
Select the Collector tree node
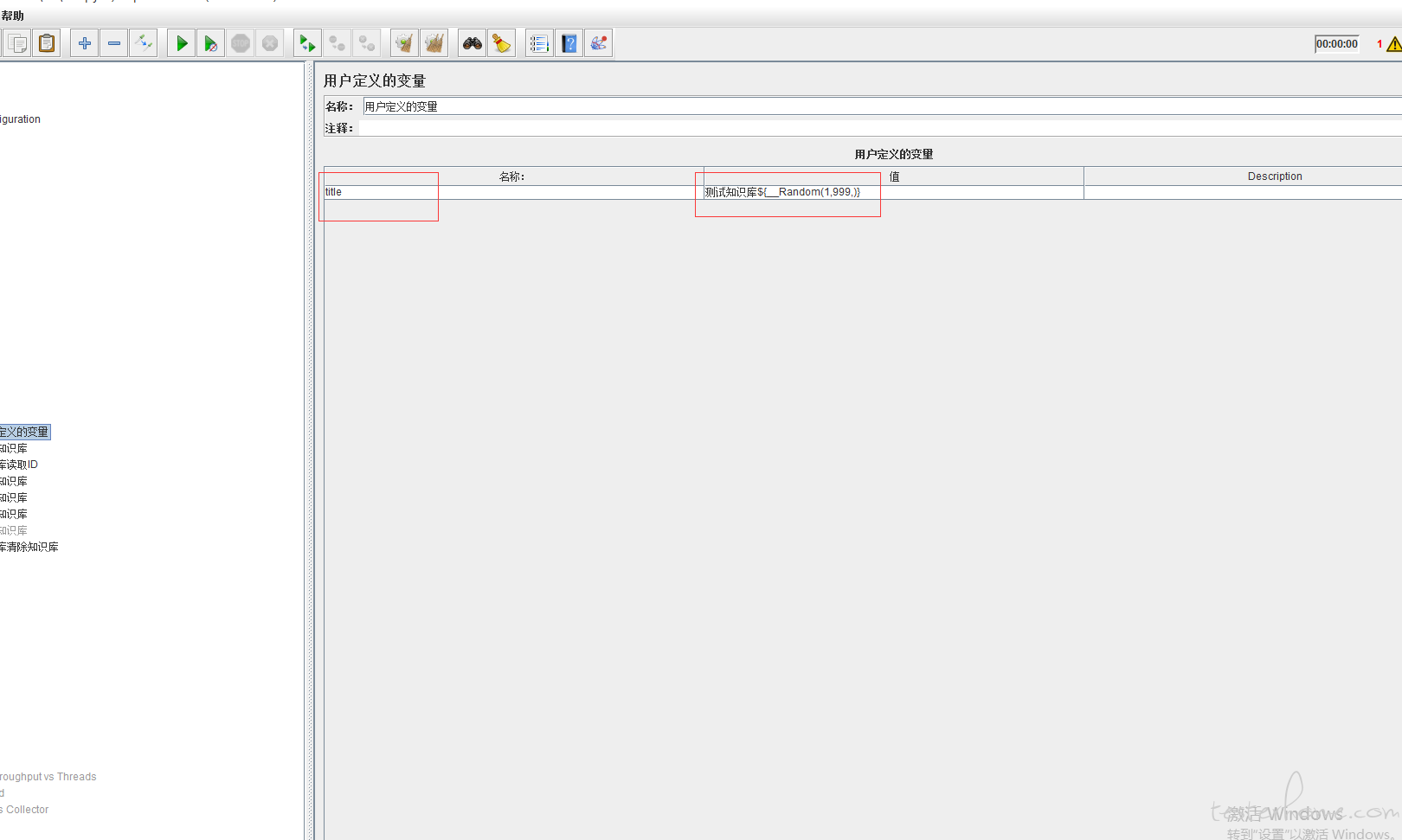pyautogui.click(x=25, y=810)
